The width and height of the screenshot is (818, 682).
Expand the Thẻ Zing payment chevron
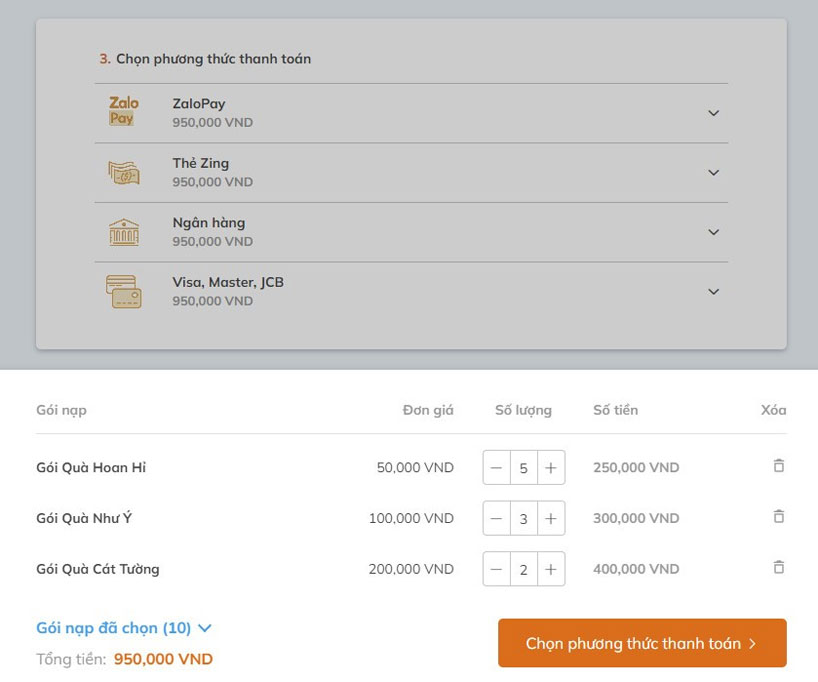[713, 173]
